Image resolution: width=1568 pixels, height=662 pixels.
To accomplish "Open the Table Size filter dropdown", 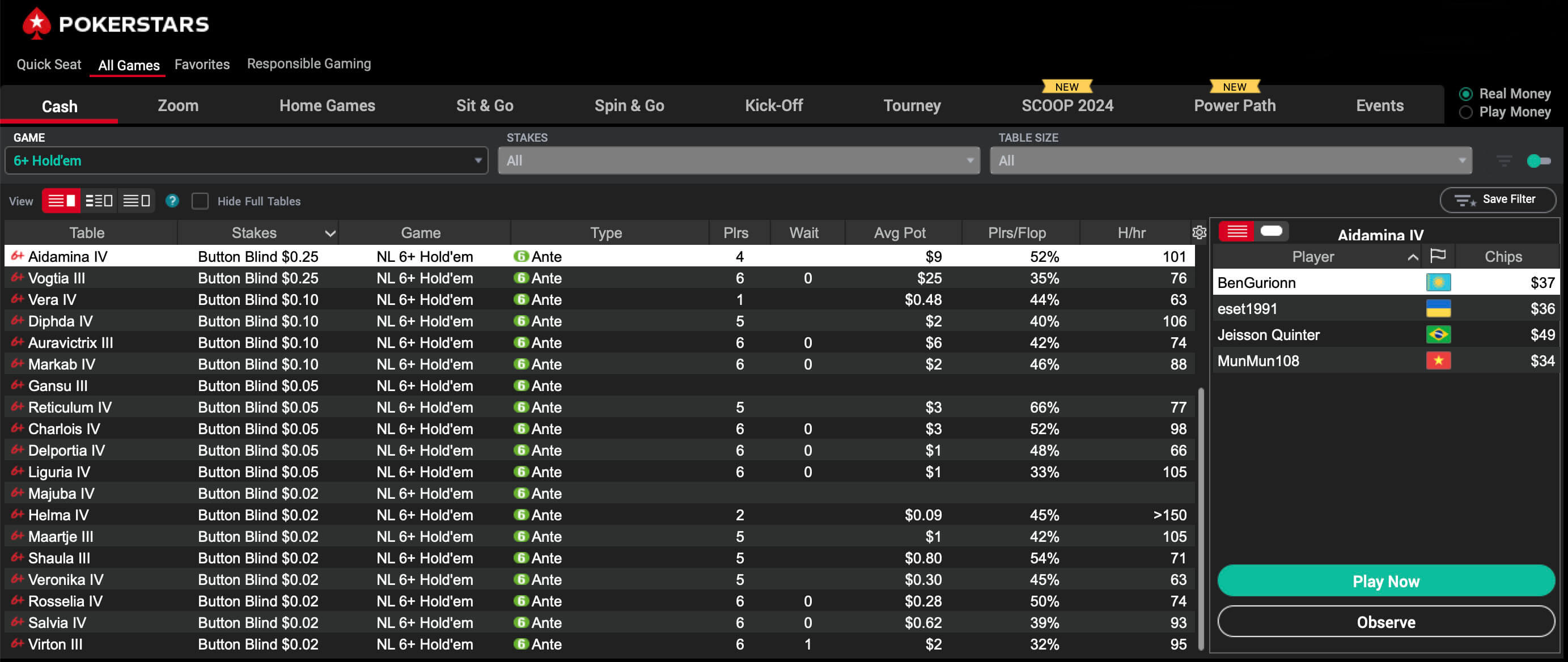I will click(1230, 160).
